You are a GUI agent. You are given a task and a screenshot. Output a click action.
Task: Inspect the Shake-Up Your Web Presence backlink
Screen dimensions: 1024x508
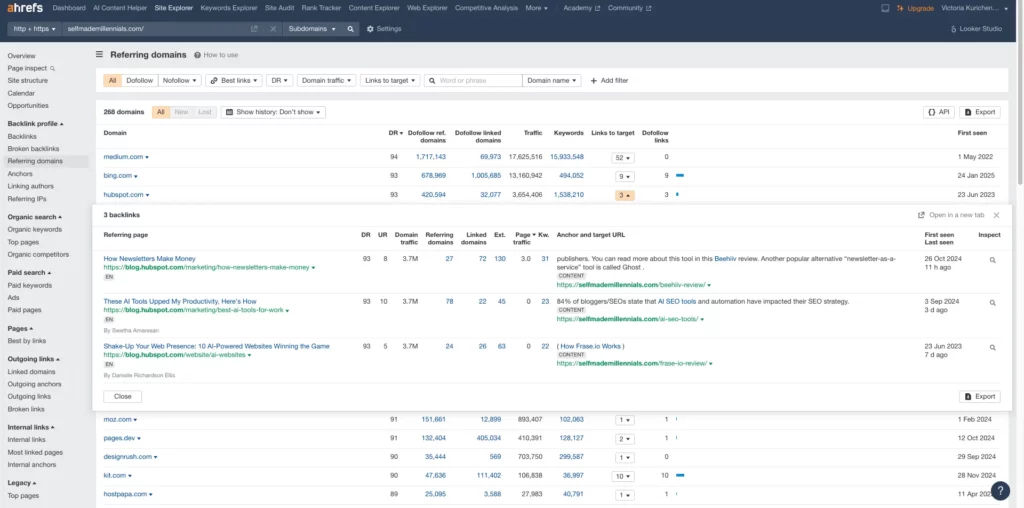coord(993,347)
